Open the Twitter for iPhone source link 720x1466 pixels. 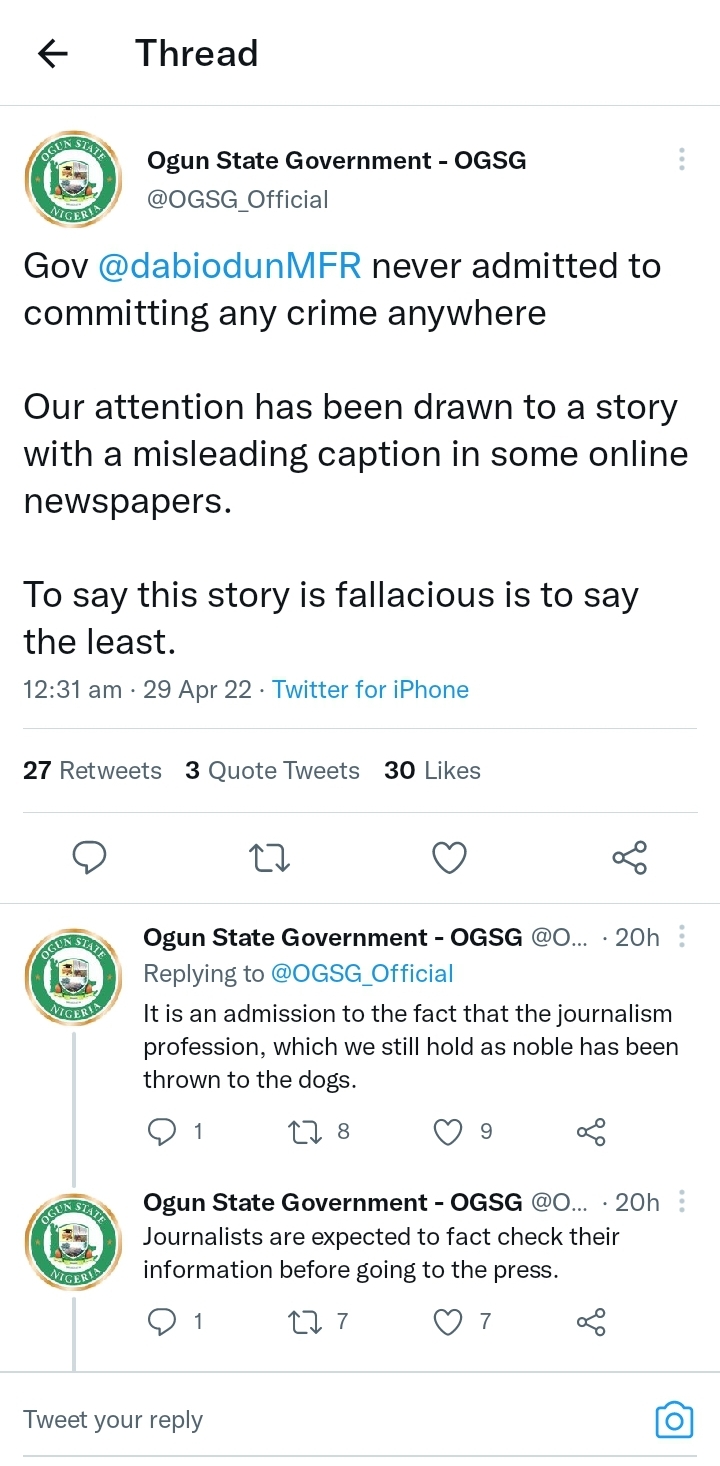click(370, 690)
